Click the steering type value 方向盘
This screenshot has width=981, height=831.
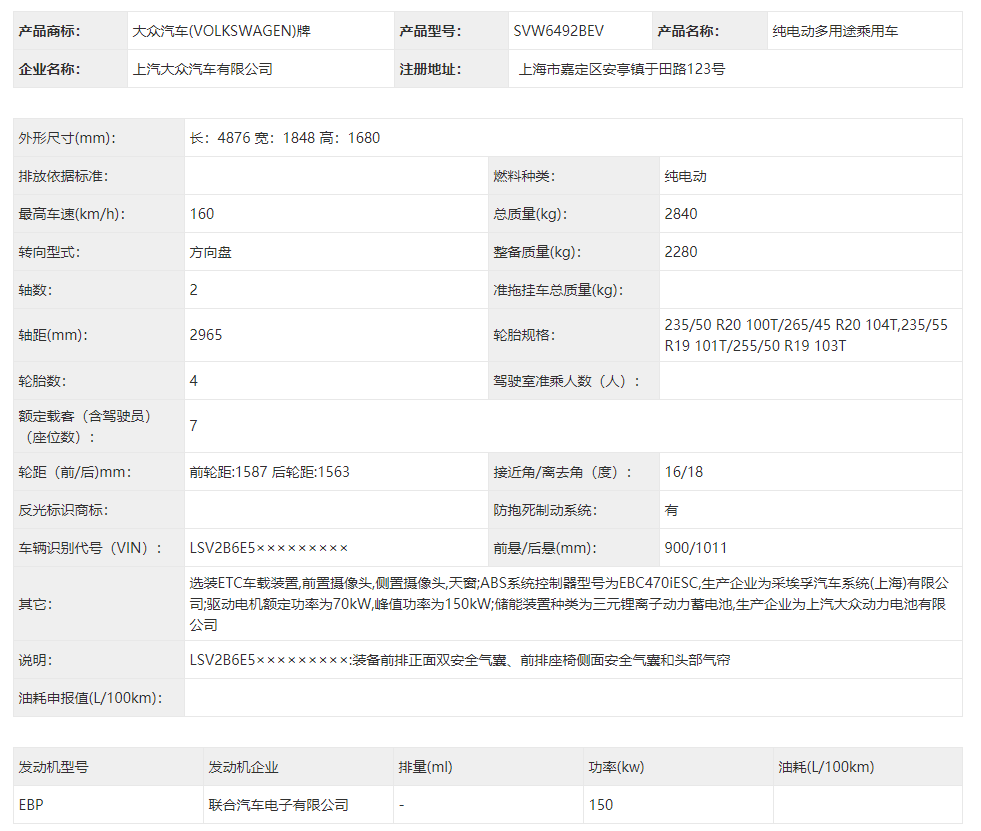211,252
